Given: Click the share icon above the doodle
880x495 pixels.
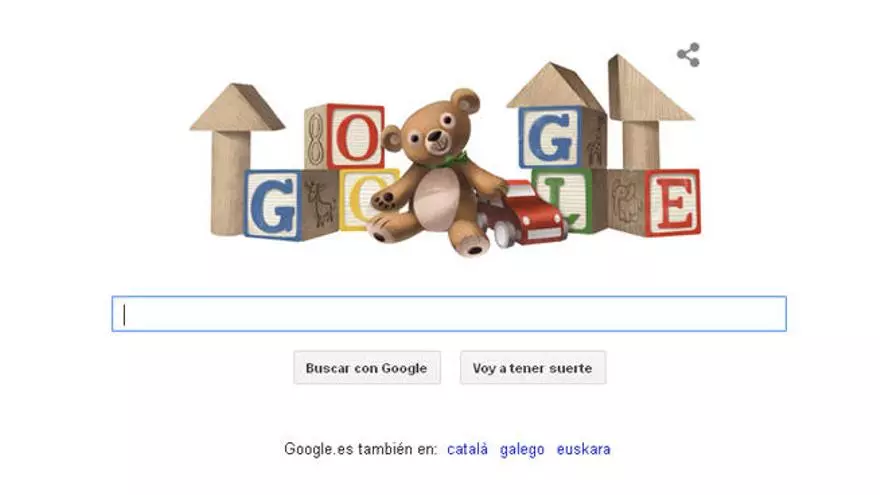Looking at the screenshot, I should point(688,55).
